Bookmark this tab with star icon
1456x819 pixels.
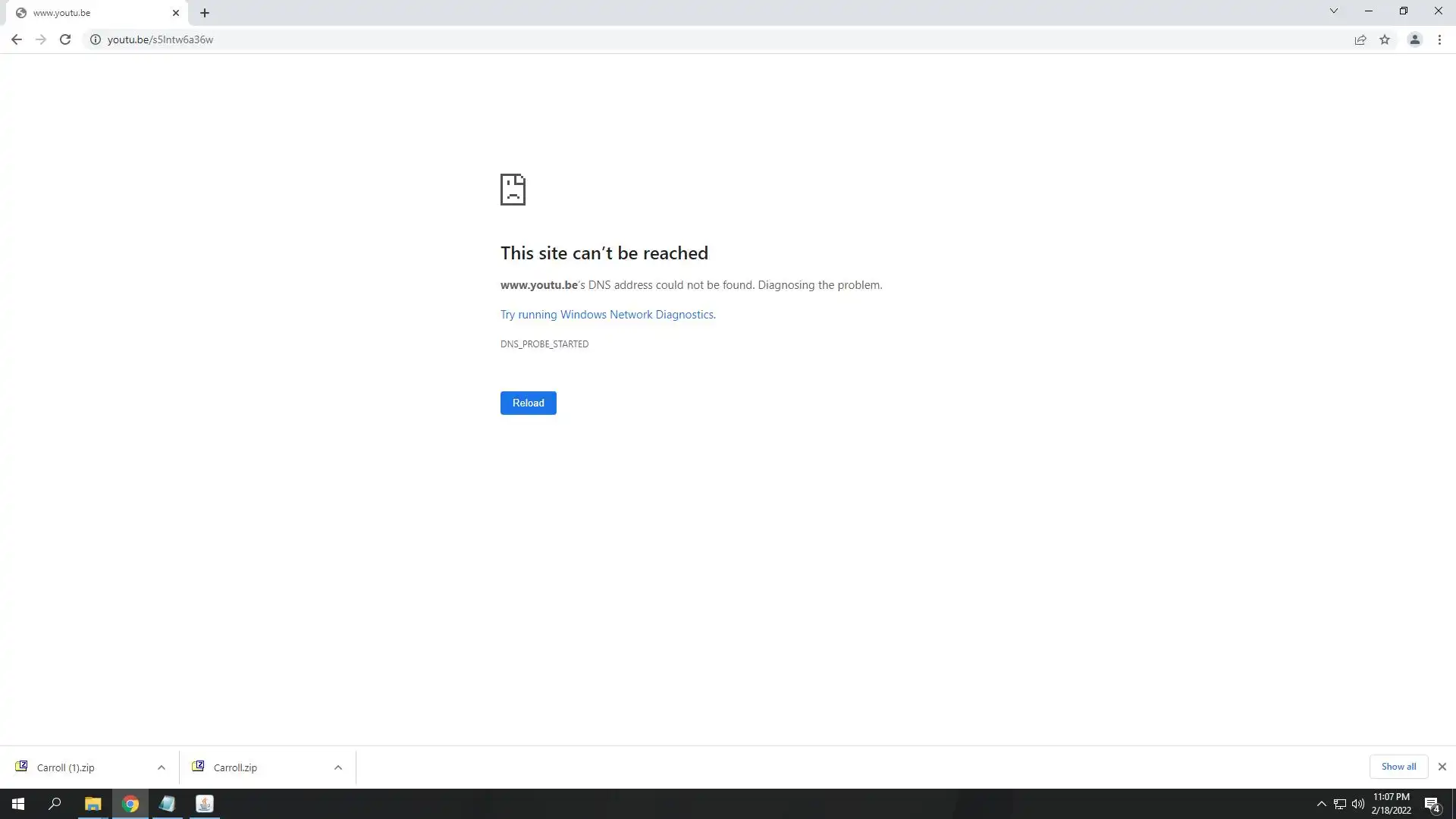click(1385, 39)
